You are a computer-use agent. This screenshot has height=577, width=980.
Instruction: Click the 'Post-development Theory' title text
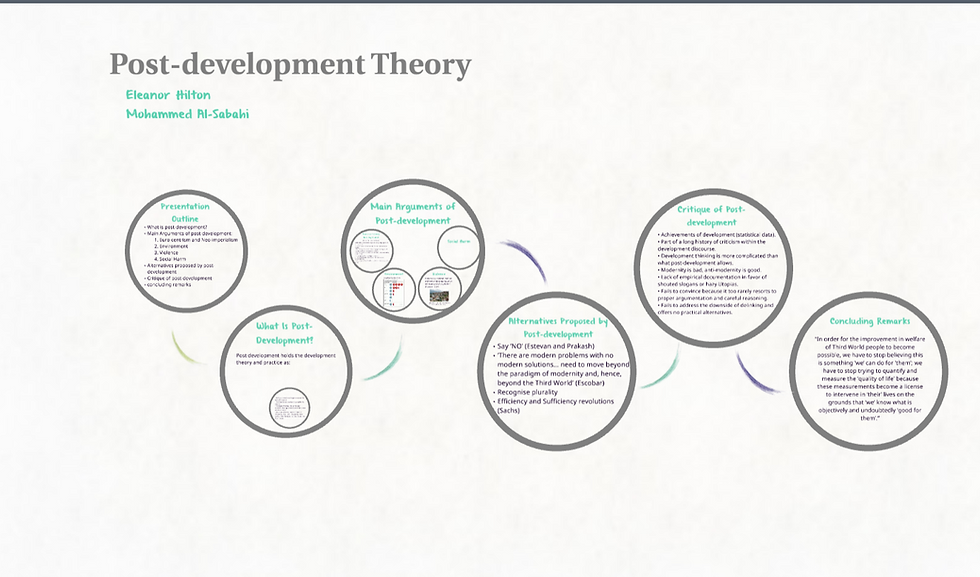coord(290,65)
